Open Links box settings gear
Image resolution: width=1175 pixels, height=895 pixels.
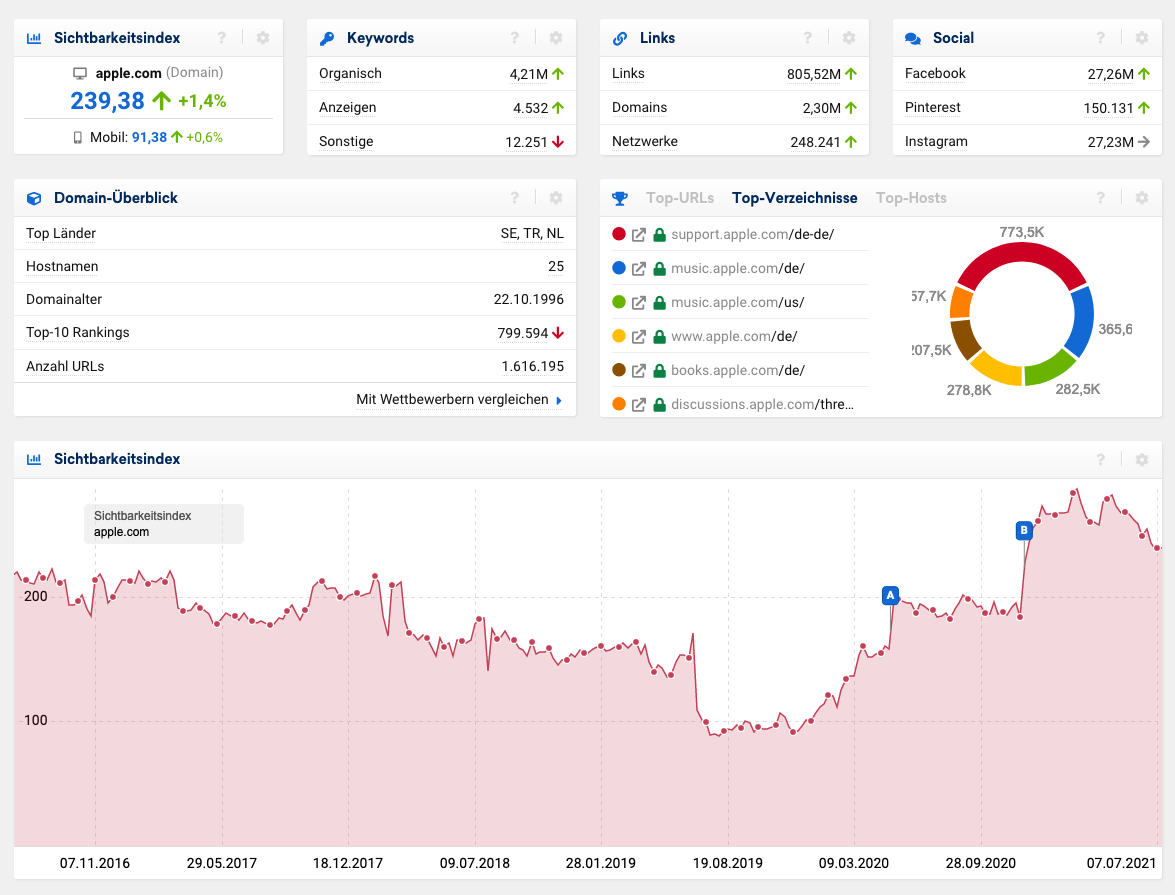tap(848, 37)
